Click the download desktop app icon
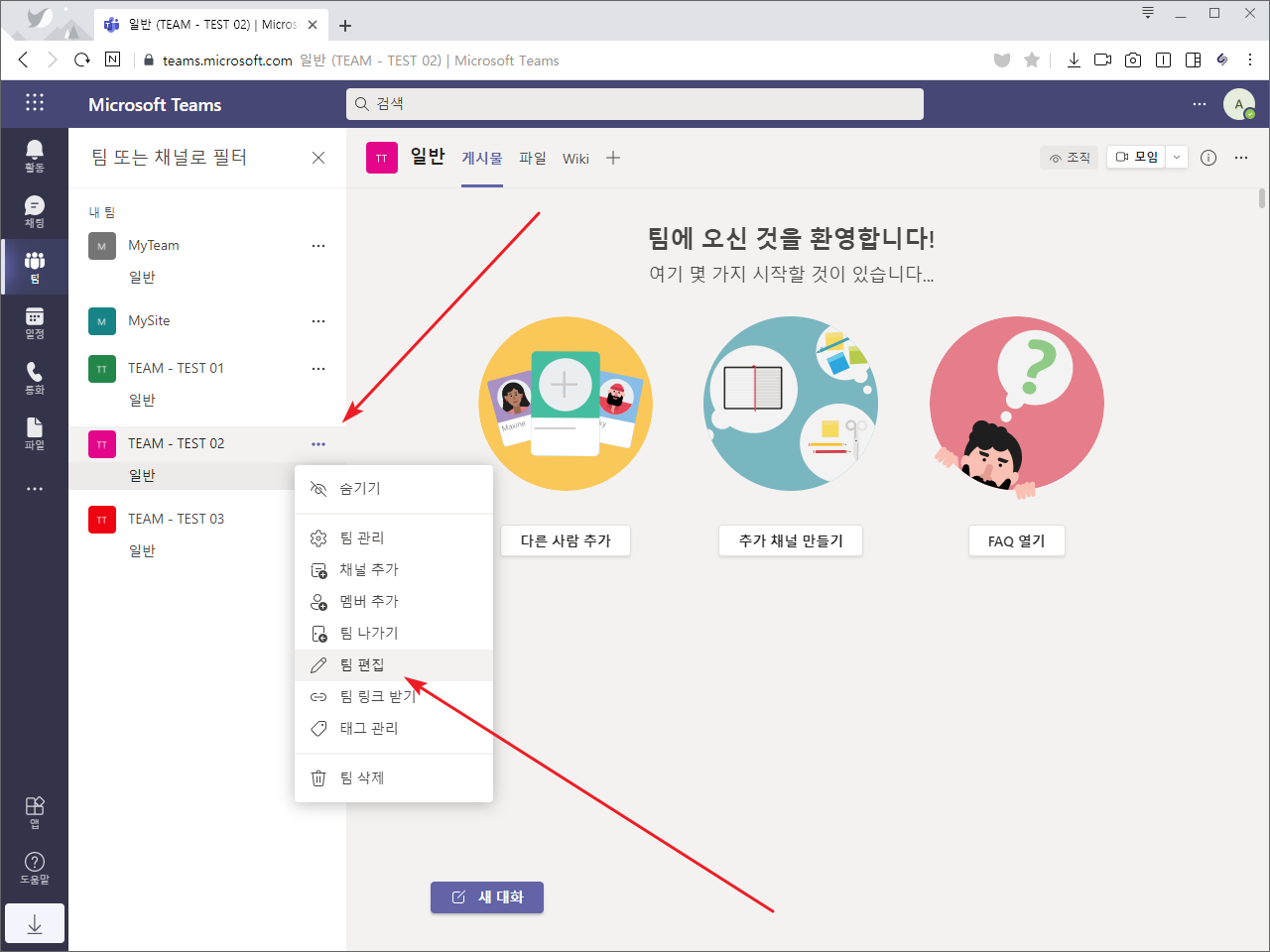The image size is (1270, 952). [35, 923]
